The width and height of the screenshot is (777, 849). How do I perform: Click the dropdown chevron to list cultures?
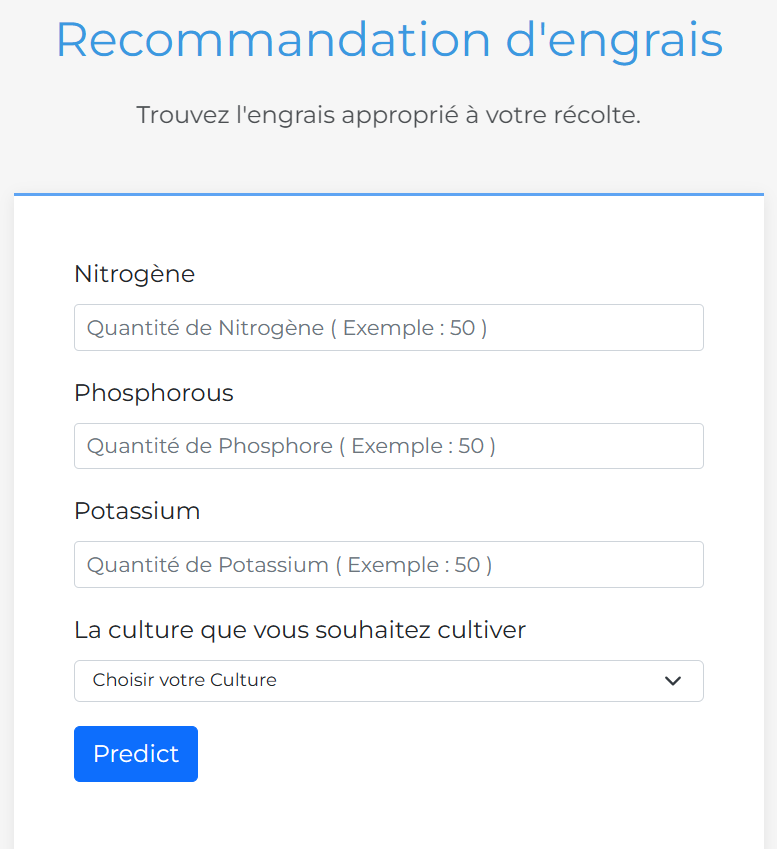[673, 681]
